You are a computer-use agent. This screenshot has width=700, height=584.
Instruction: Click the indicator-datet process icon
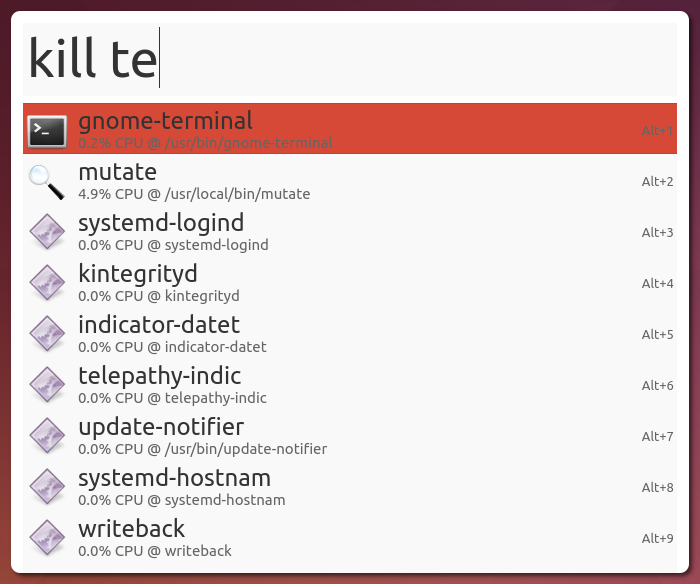pos(47,334)
